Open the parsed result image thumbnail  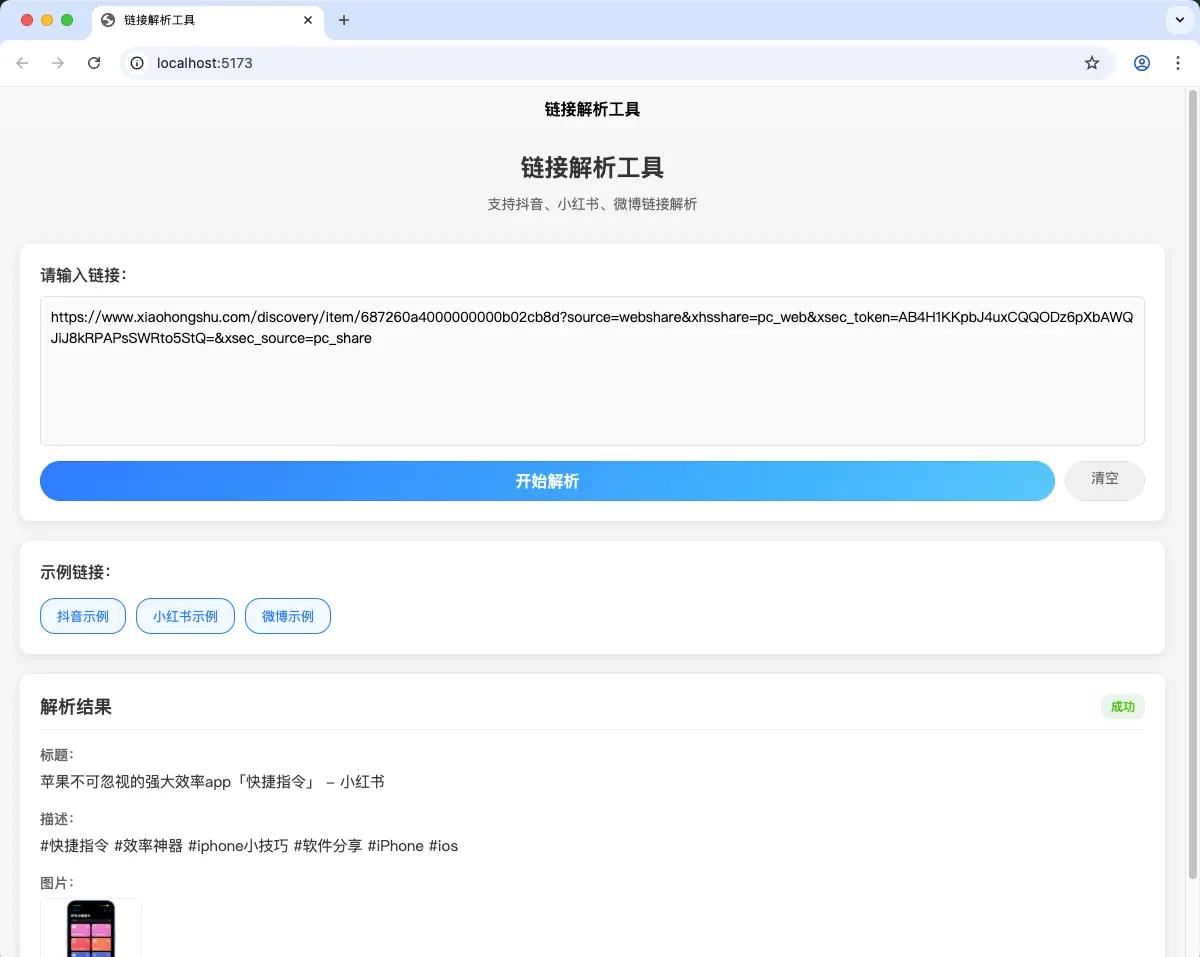pos(91,928)
